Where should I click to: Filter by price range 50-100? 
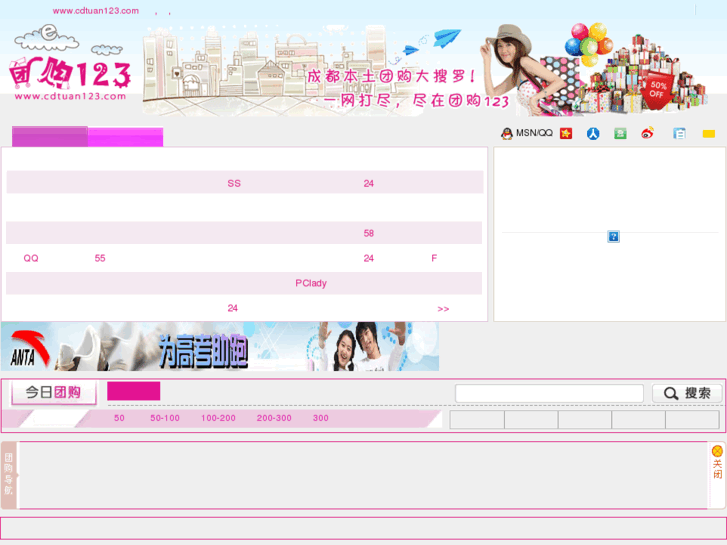click(165, 418)
